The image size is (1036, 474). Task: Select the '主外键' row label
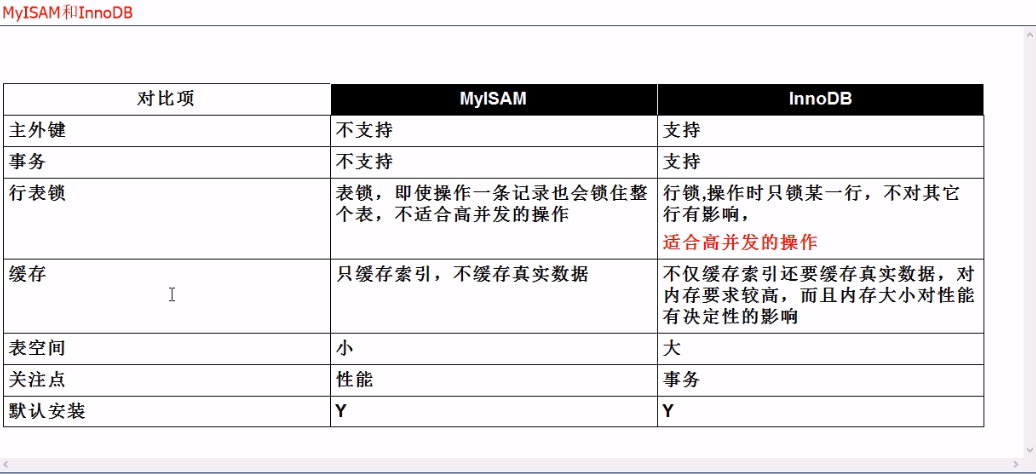tap(37, 130)
